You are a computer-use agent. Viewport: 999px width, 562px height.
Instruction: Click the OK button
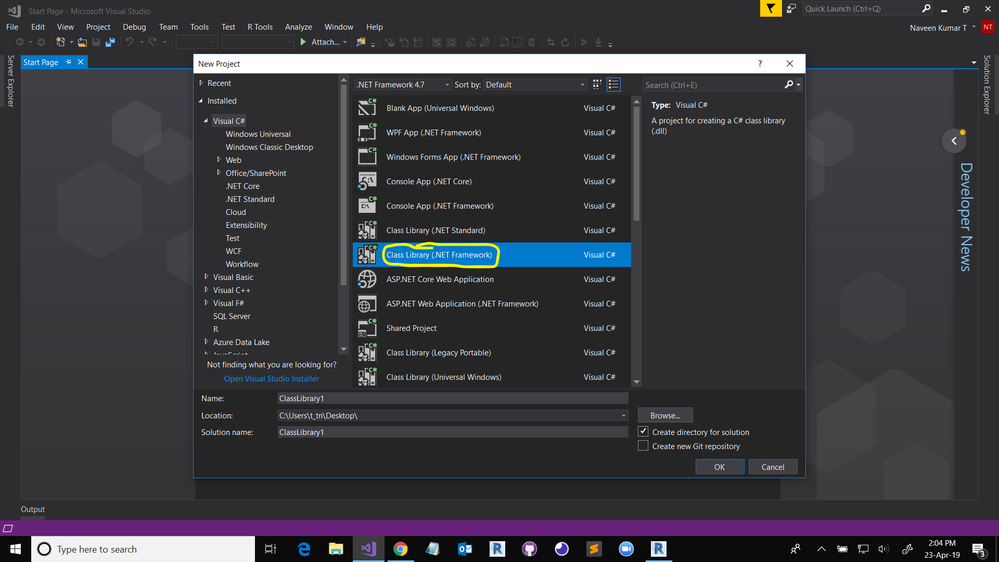coord(719,467)
